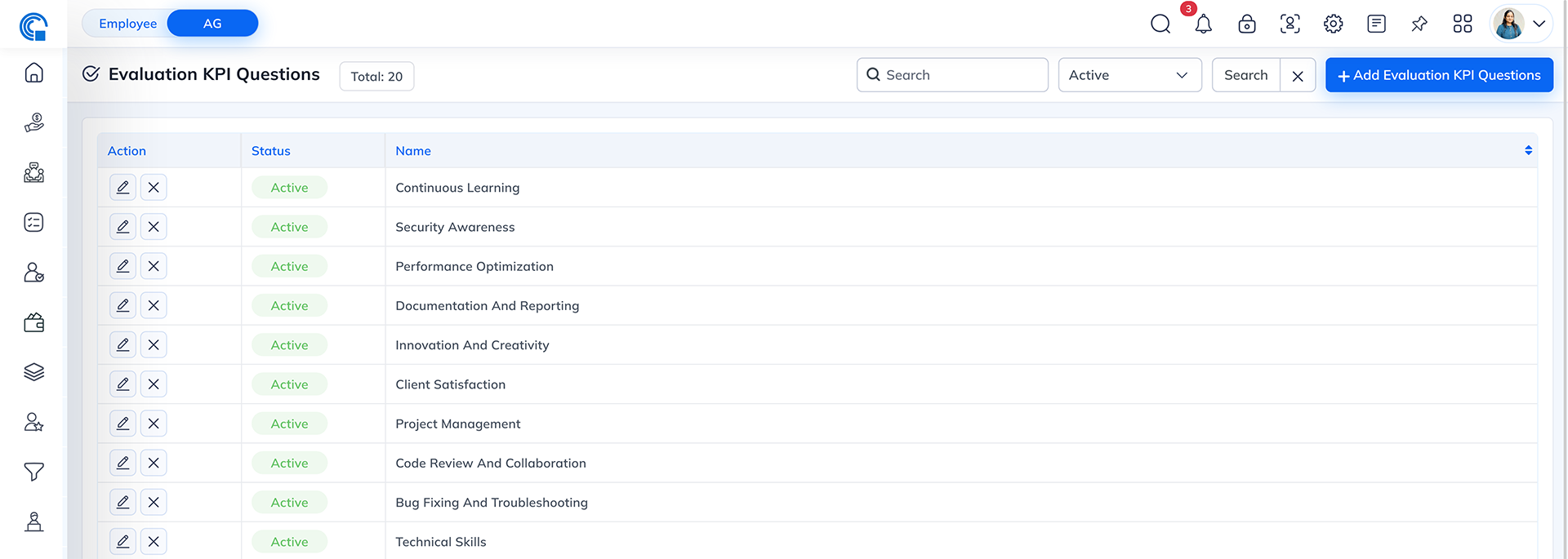The image size is (1568, 559).
Task: Sort the table by Name column
Action: [1528, 151]
